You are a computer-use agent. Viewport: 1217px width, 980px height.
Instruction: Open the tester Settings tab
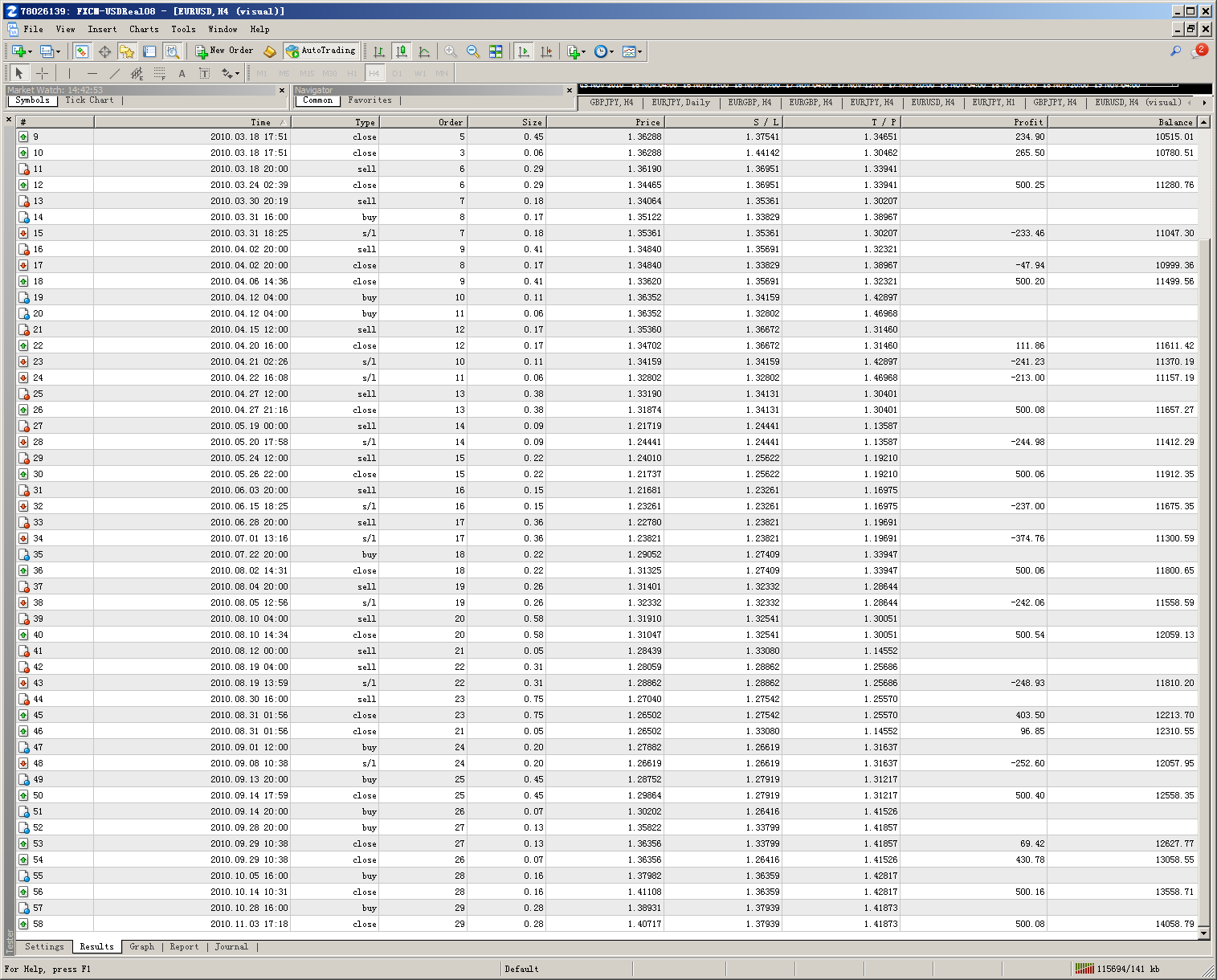[44, 947]
